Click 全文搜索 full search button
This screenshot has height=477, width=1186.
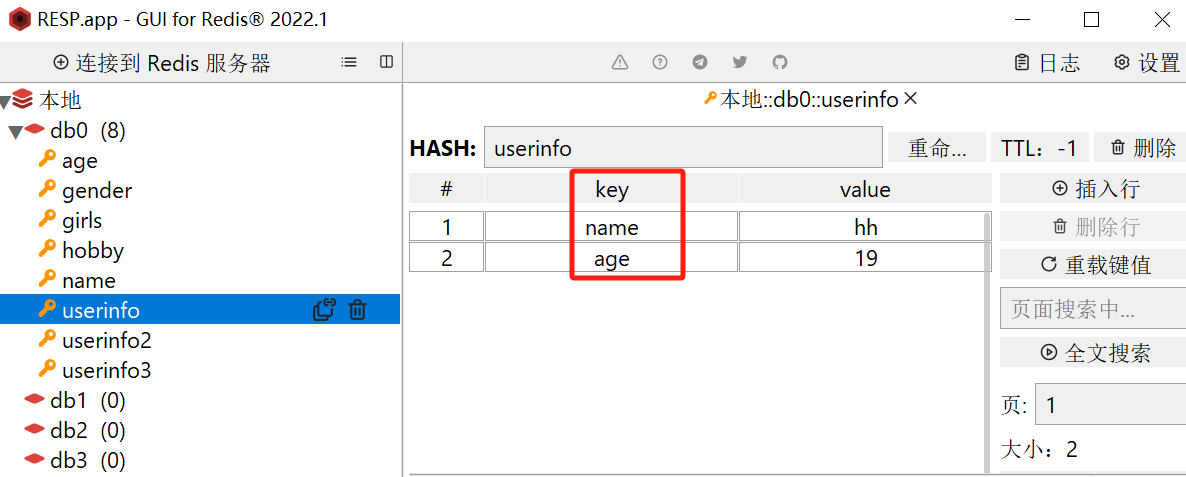1093,352
